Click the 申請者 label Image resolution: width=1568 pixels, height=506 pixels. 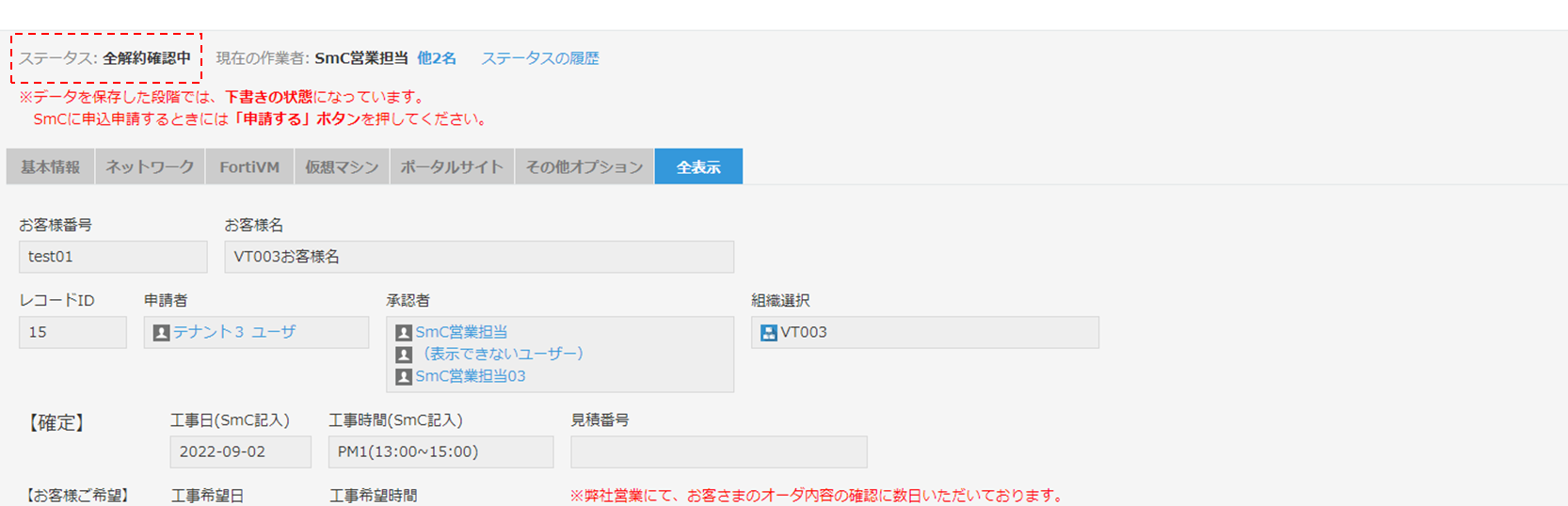tap(166, 301)
